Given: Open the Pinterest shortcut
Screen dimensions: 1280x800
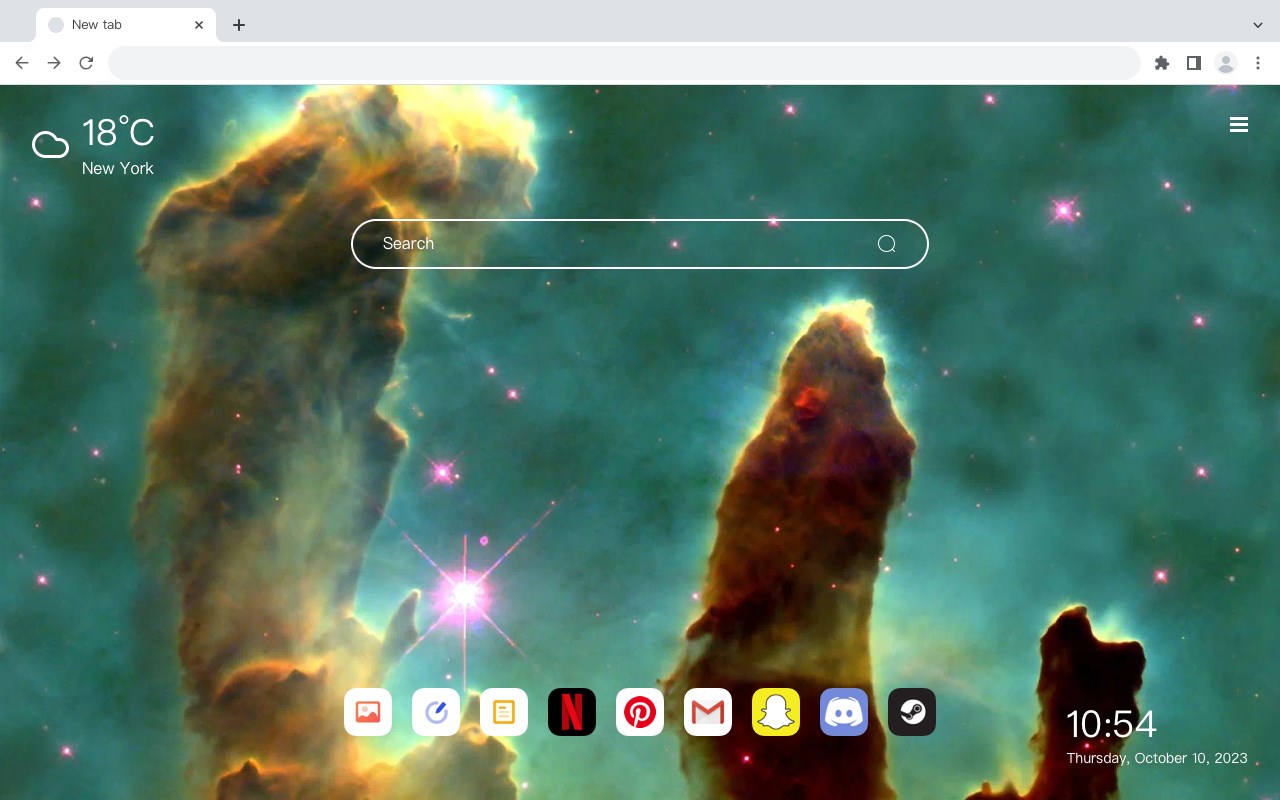Looking at the screenshot, I should point(640,712).
